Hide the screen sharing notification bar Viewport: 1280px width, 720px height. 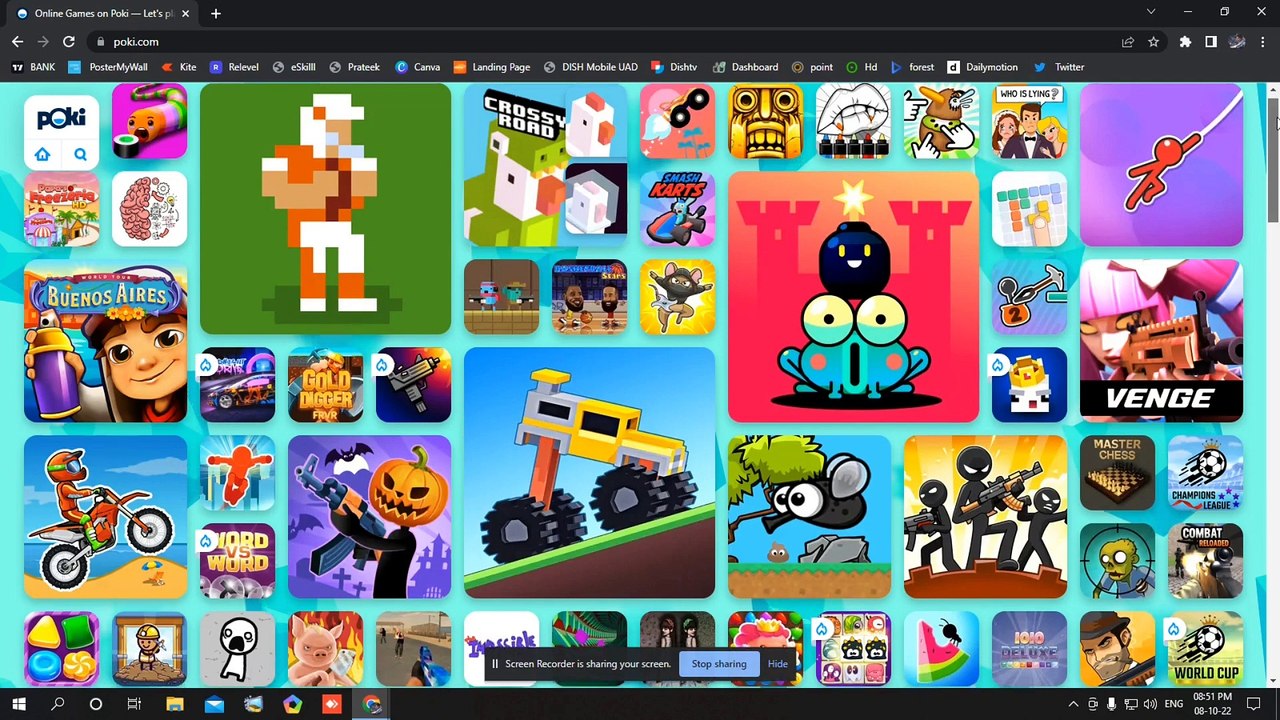(x=777, y=663)
